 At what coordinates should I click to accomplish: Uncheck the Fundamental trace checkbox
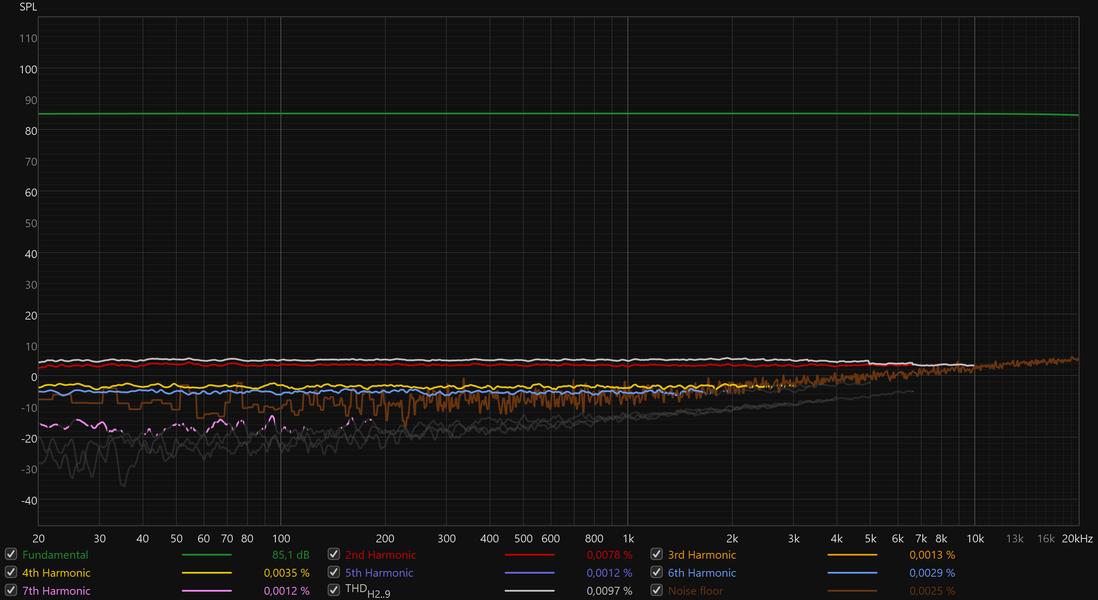11,554
